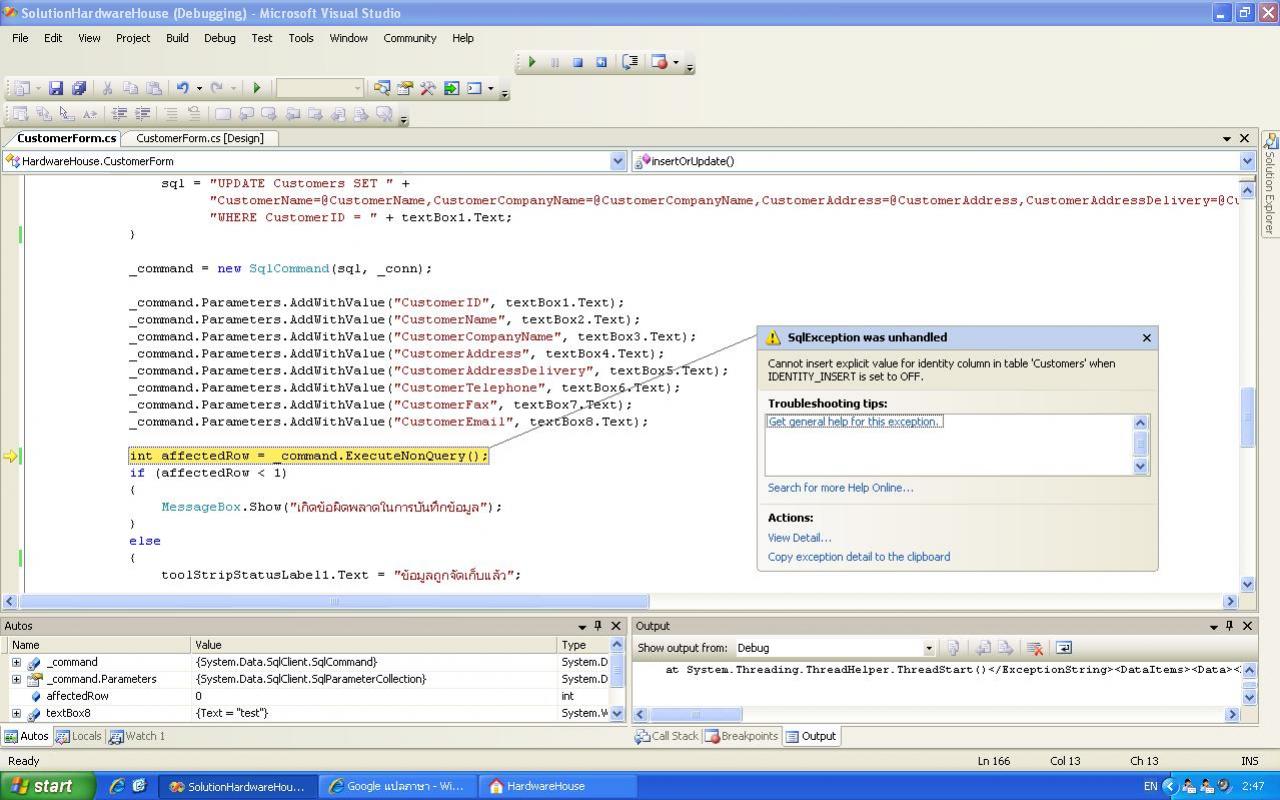Expand the textBox8 variable in Autos
Viewport: 1280px width, 800px height.
coord(16,713)
